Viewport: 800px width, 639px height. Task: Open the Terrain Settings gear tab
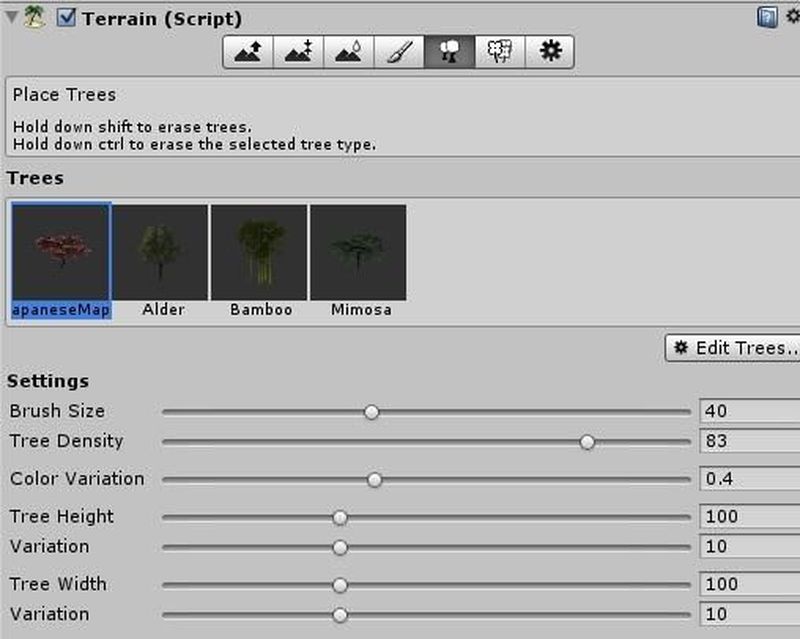548,53
